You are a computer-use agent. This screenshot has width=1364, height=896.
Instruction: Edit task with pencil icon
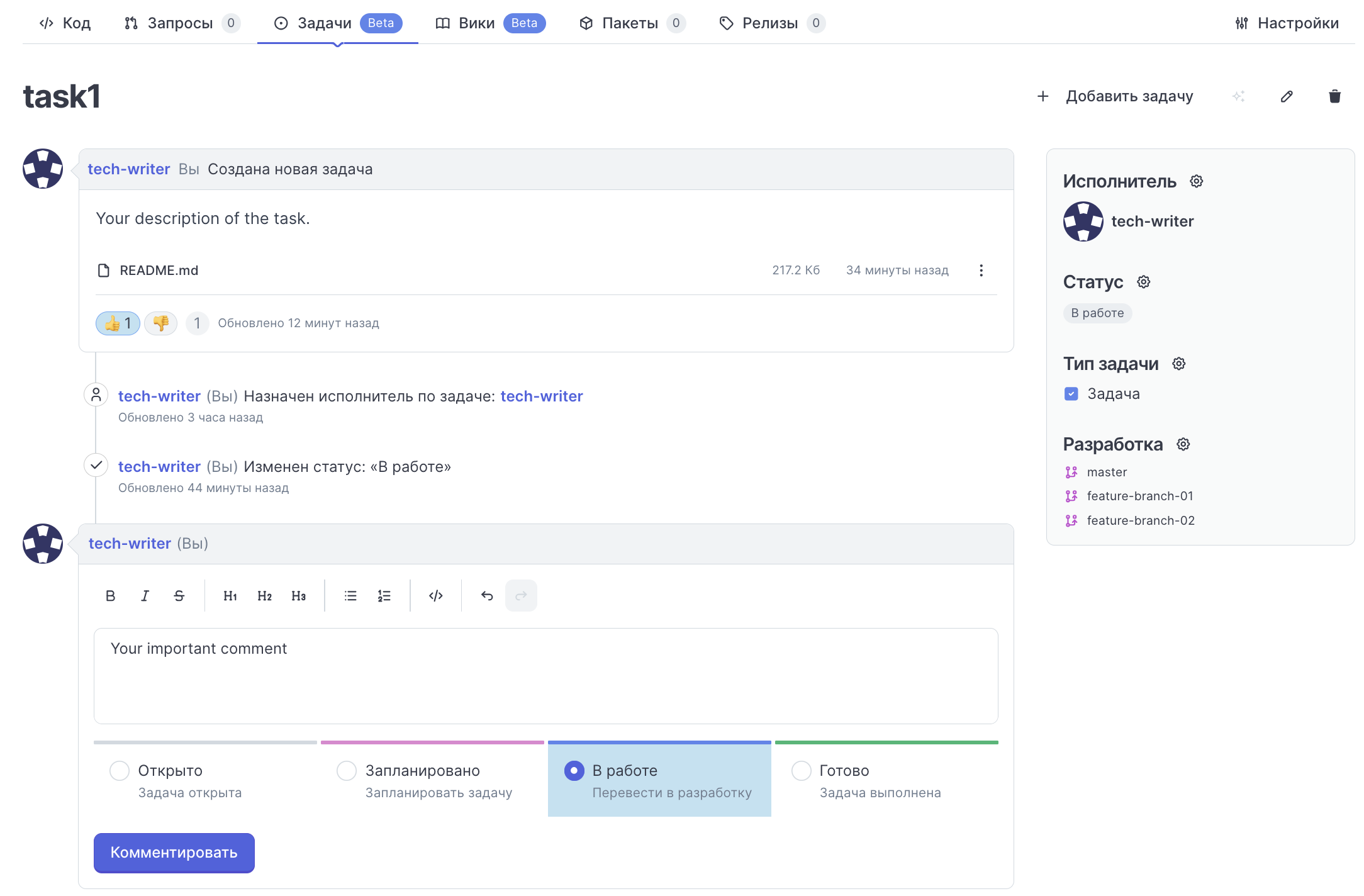tap(1287, 96)
